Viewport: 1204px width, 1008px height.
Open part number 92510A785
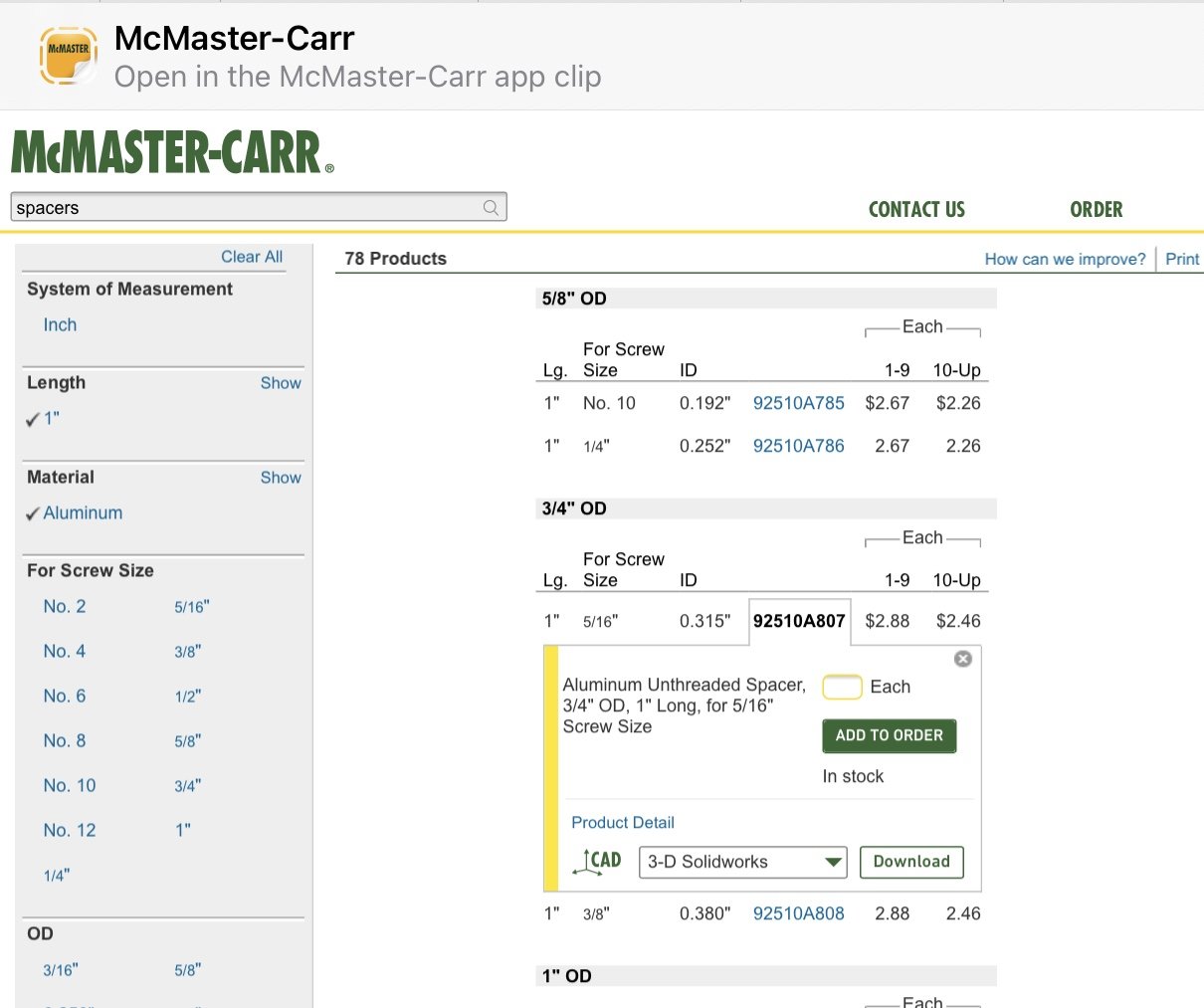tap(799, 403)
